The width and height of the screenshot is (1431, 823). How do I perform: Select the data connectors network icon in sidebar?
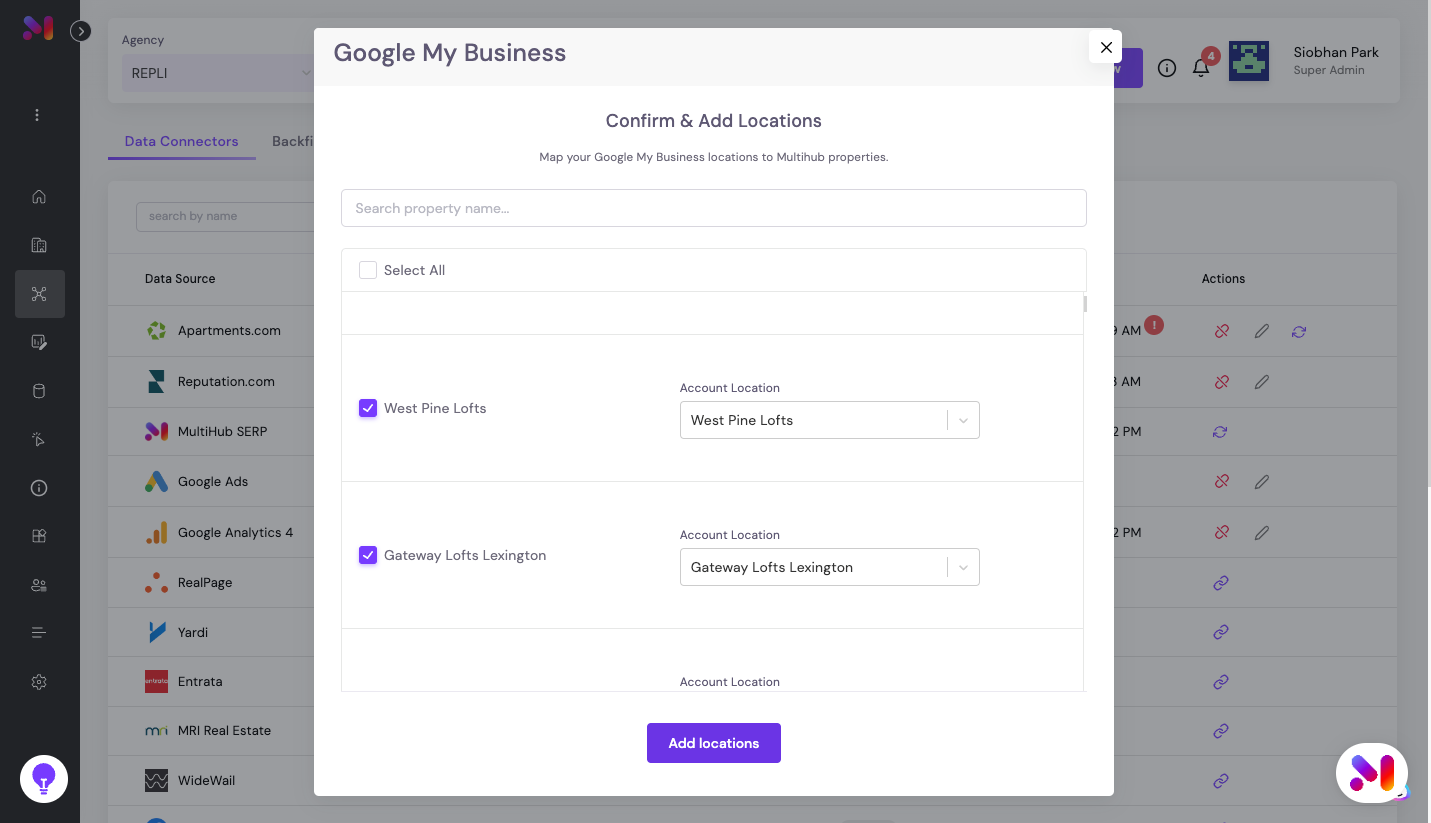click(39, 294)
